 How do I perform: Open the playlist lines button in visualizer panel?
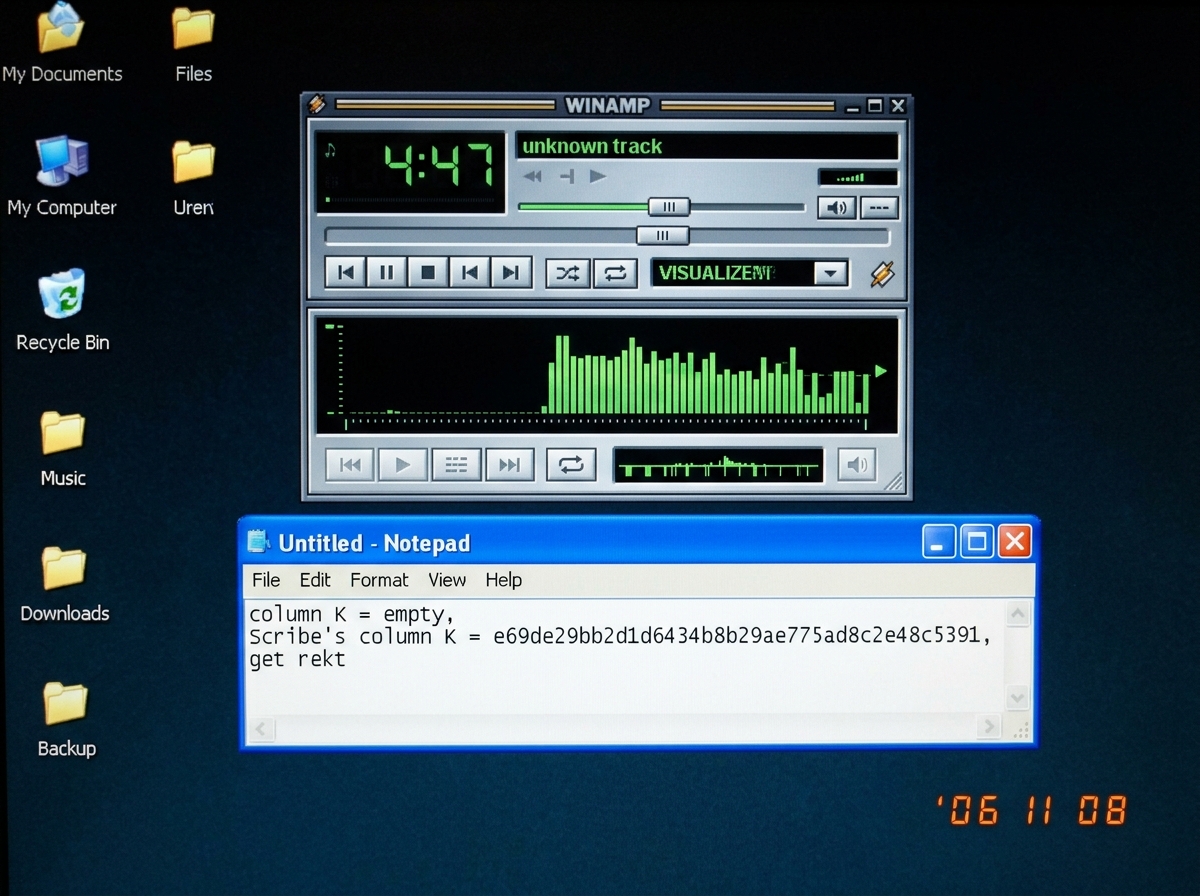(456, 464)
